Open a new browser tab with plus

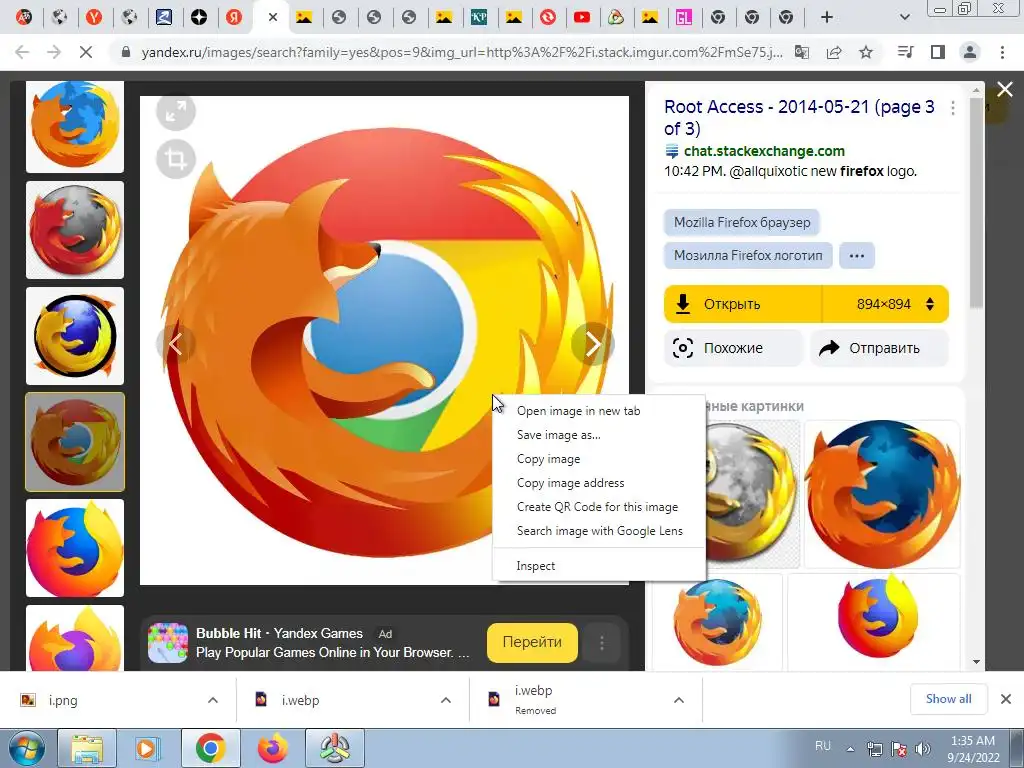click(x=827, y=17)
